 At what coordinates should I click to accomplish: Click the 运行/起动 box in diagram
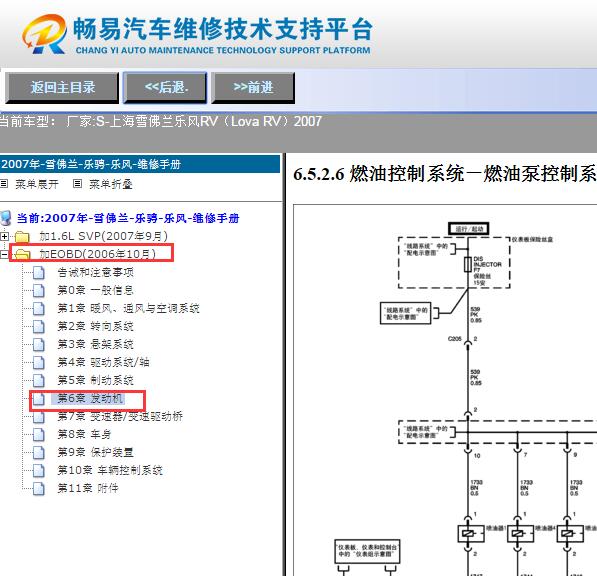(469, 229)
